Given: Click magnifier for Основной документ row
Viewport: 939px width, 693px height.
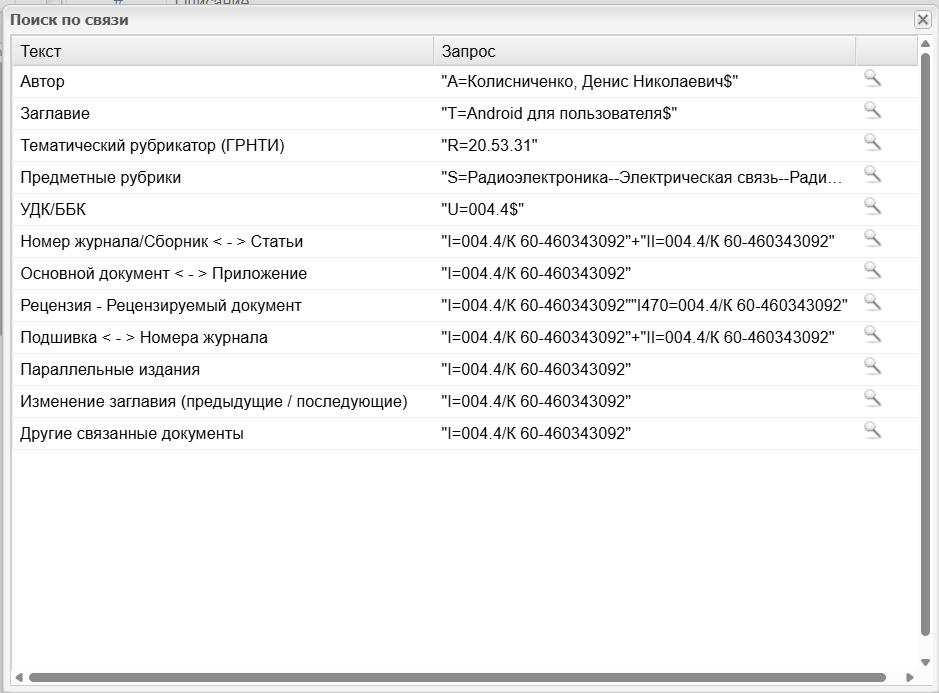Looking at the screenshot, I should tap(872, 271).
